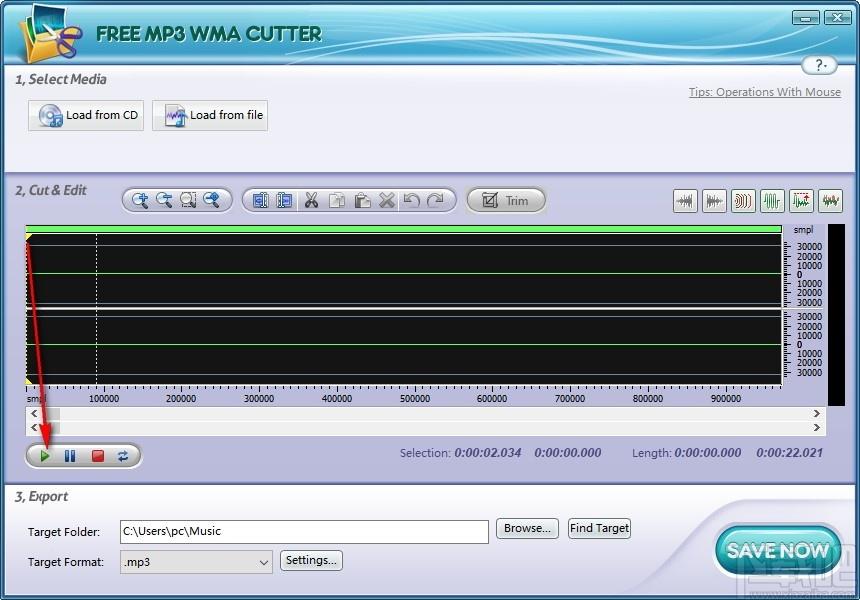
Task: Click the lower scrollbar right arrow
Action: pos(817,427)
